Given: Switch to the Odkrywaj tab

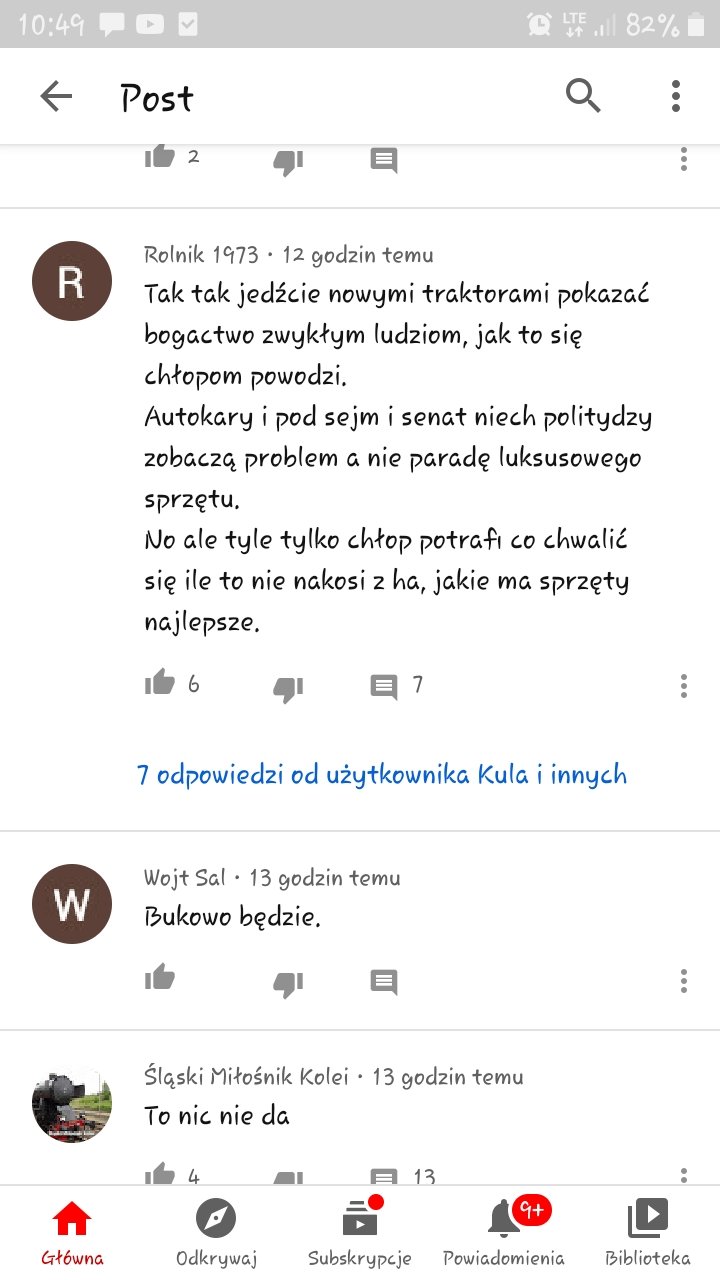Looking at the screenshot, I should point(216,1234).
